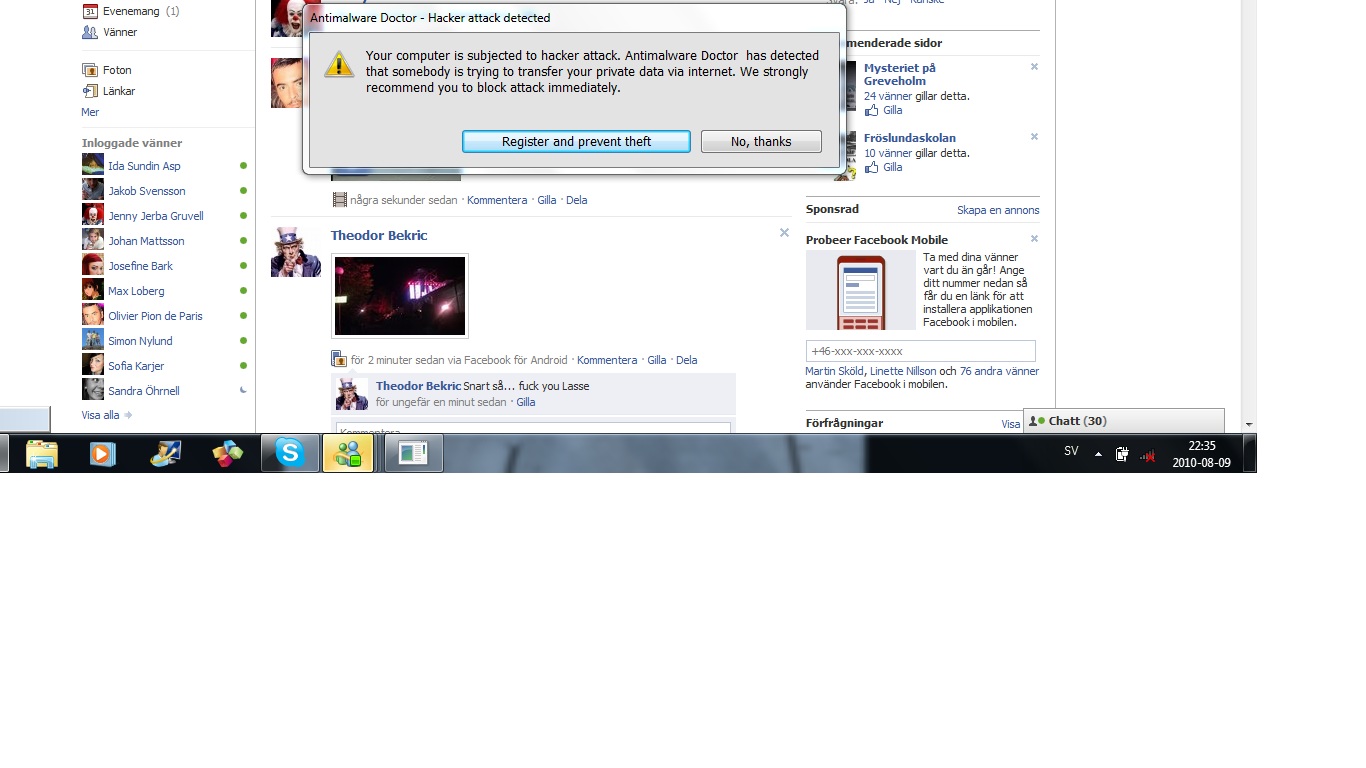Click Register and prevent theft button

[576, 142]
